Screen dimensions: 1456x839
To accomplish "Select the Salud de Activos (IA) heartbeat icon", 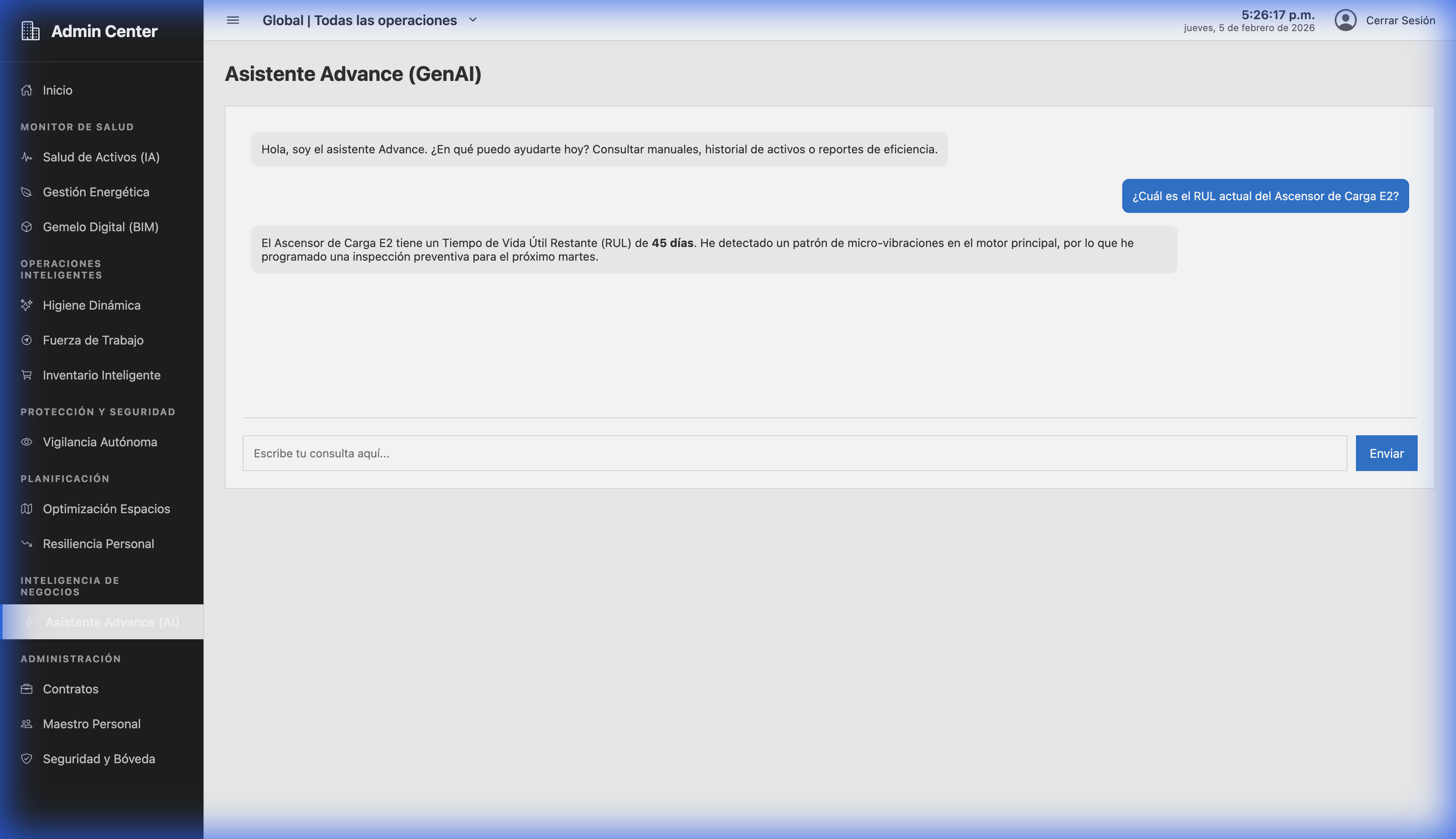I will tap(27, 157).
